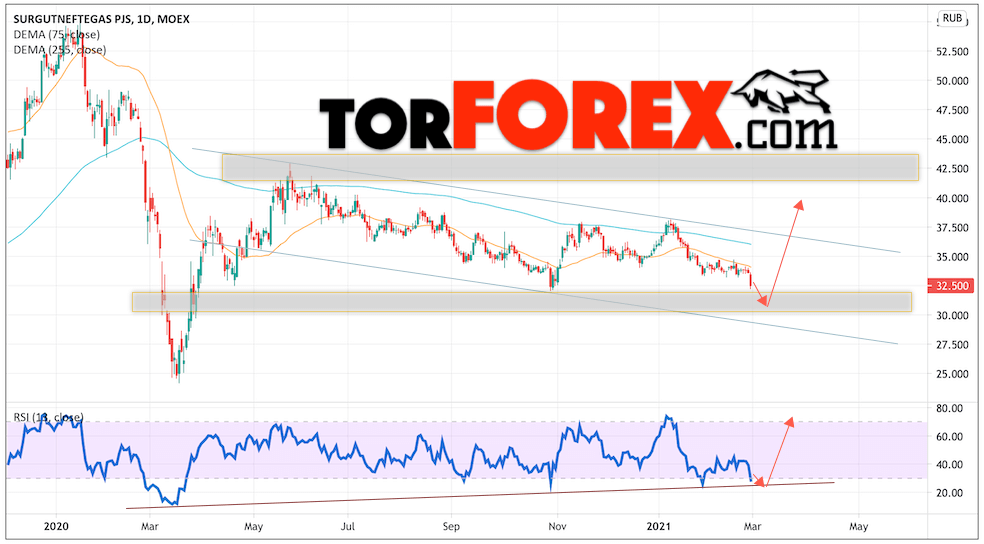Image resolution: width=984 pixels, height=544 pixels.
Task: Click the current price tag 32.500
Action: coord(952,285)
